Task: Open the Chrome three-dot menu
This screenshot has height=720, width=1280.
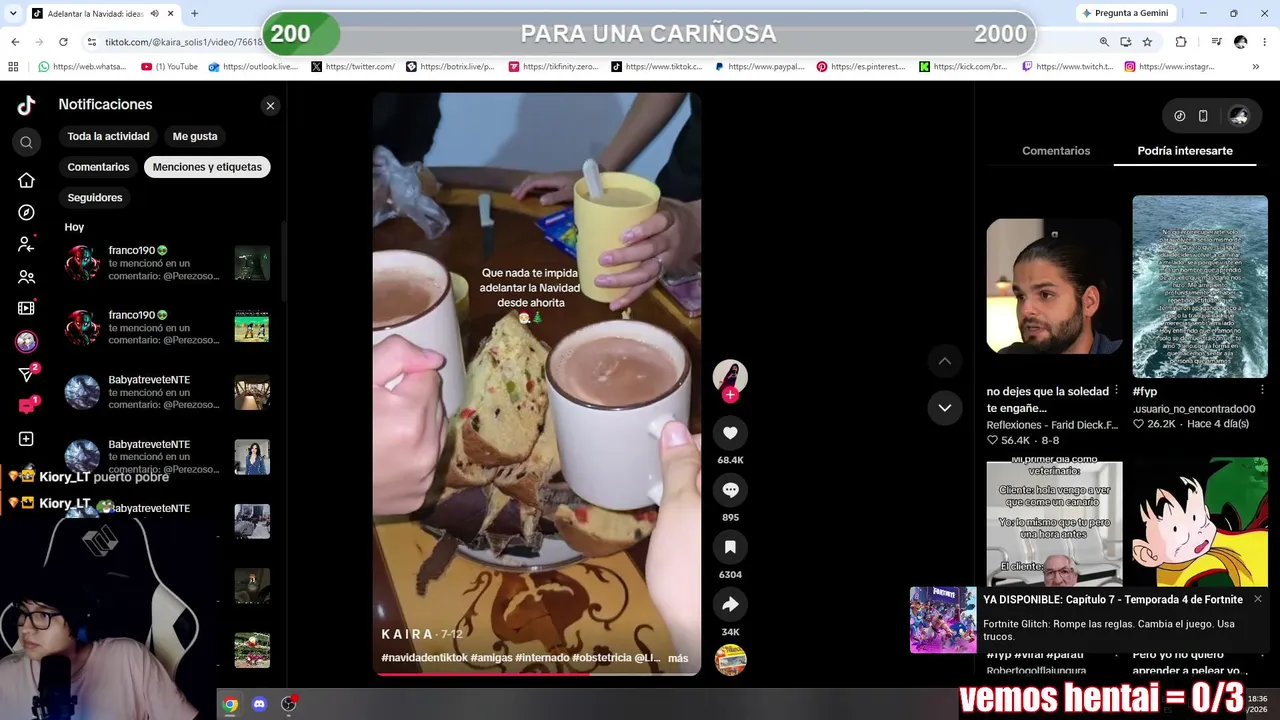Action: pyautogui.click(x=1264, y=42)
